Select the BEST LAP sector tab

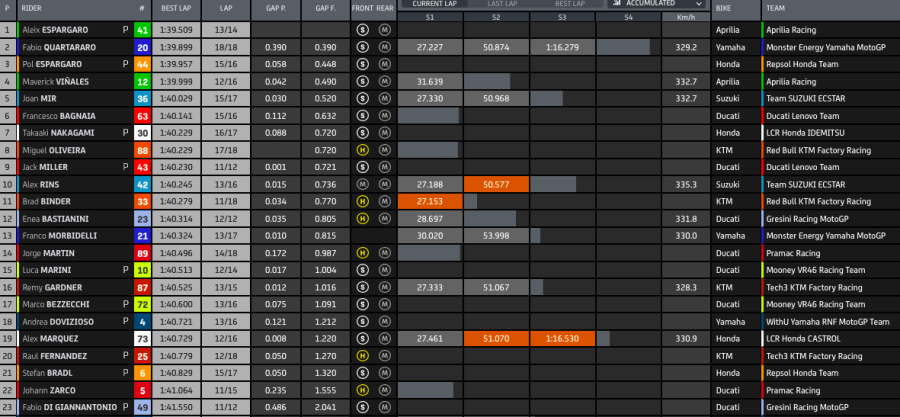pyautogui.click(x=567, y=4)
